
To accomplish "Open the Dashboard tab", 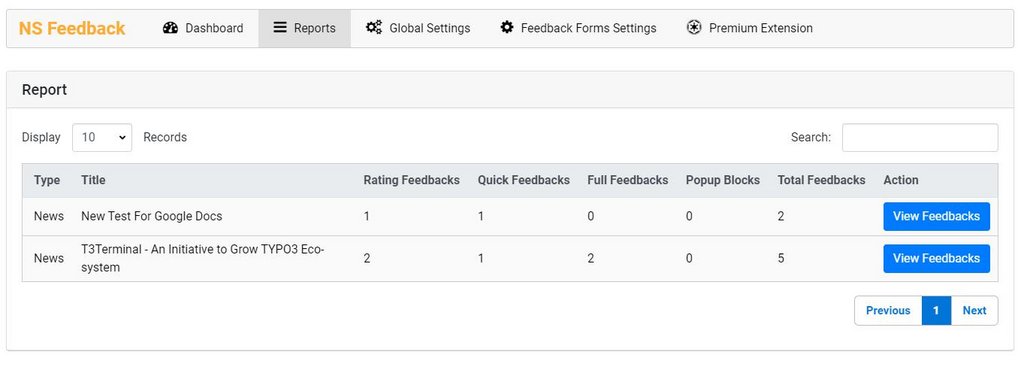I will tap(202, 29).
